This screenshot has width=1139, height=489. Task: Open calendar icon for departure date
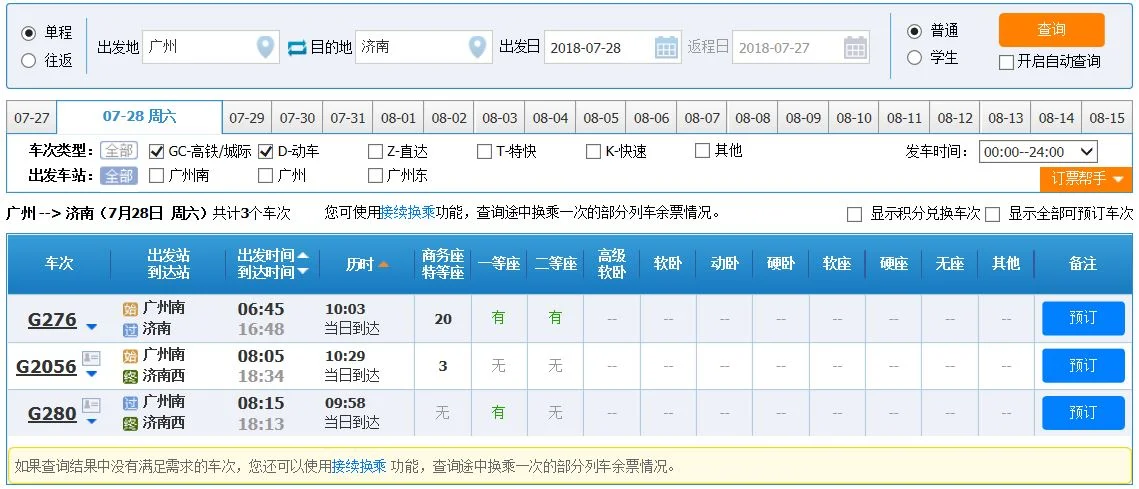[666, 48]
